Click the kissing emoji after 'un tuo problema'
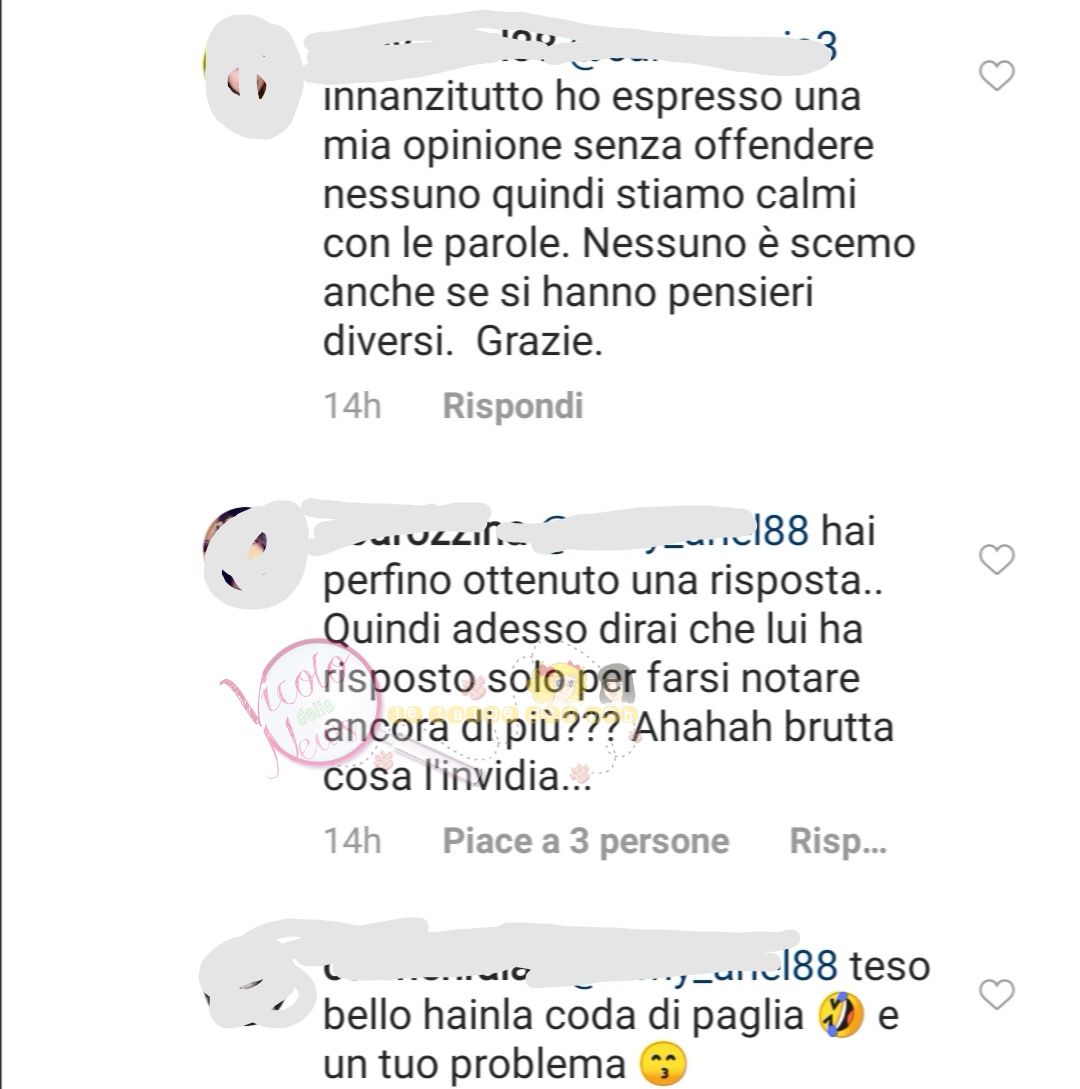Viewport: 1080px width, 1089px height. point(663,1065)
